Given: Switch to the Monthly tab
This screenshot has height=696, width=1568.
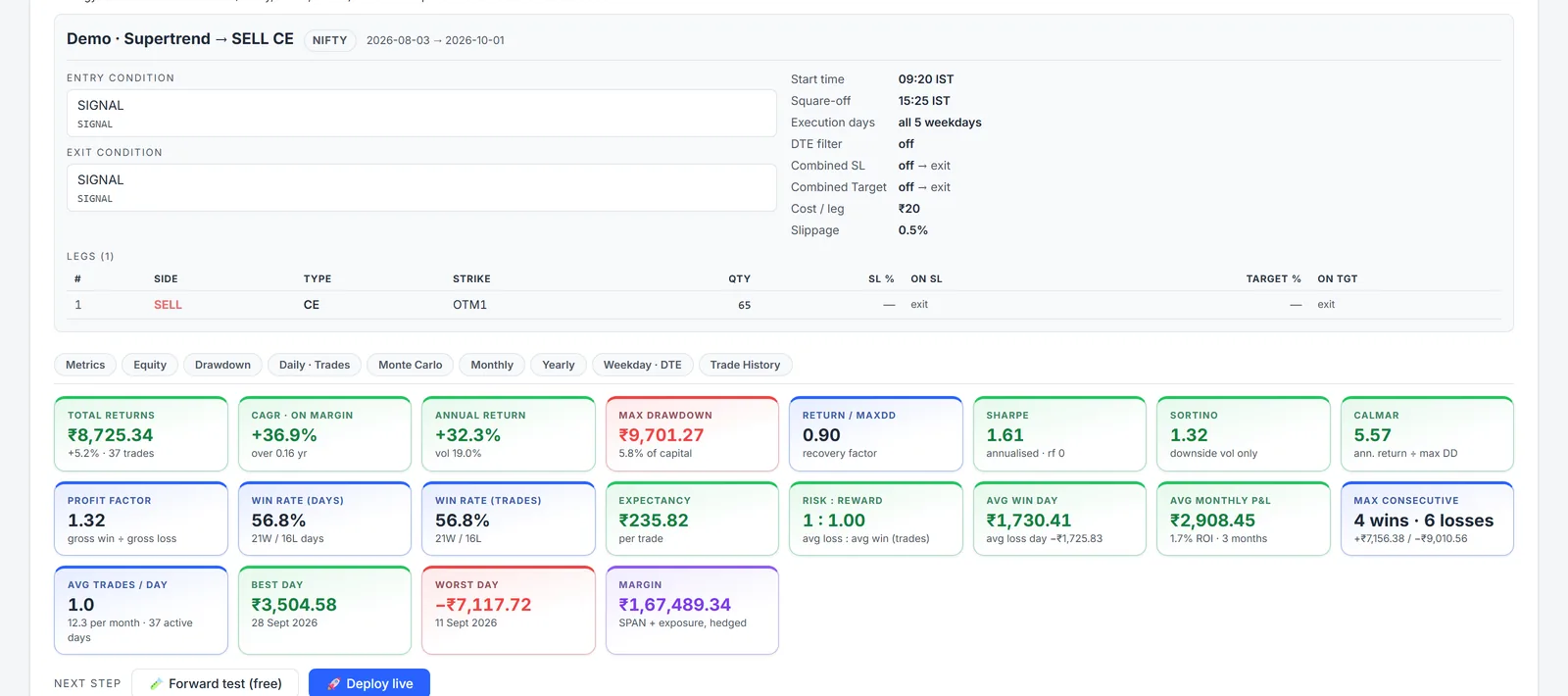Looking at the screenshot, I should coord(492,365).
